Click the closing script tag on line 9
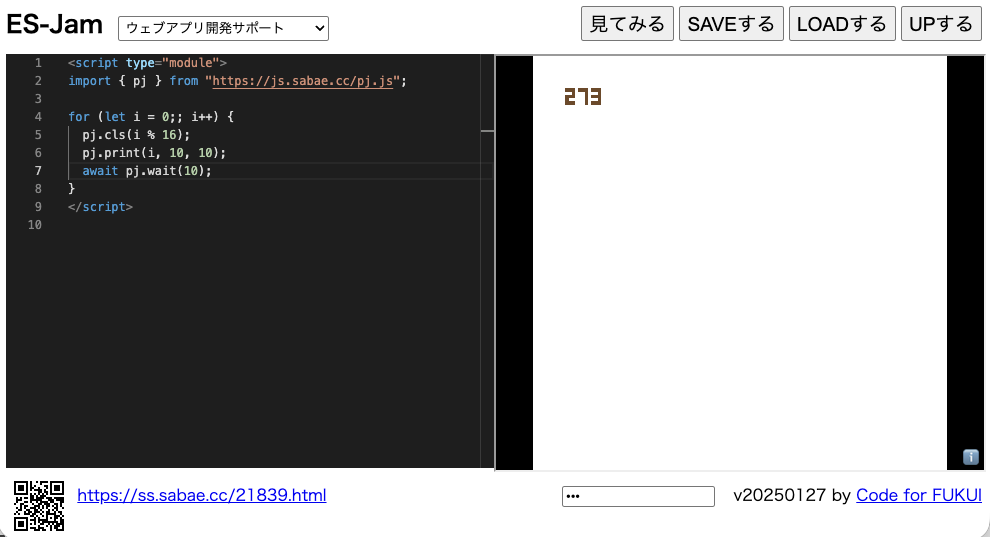Viewport: 990px width, 537px height. (100, 207)
